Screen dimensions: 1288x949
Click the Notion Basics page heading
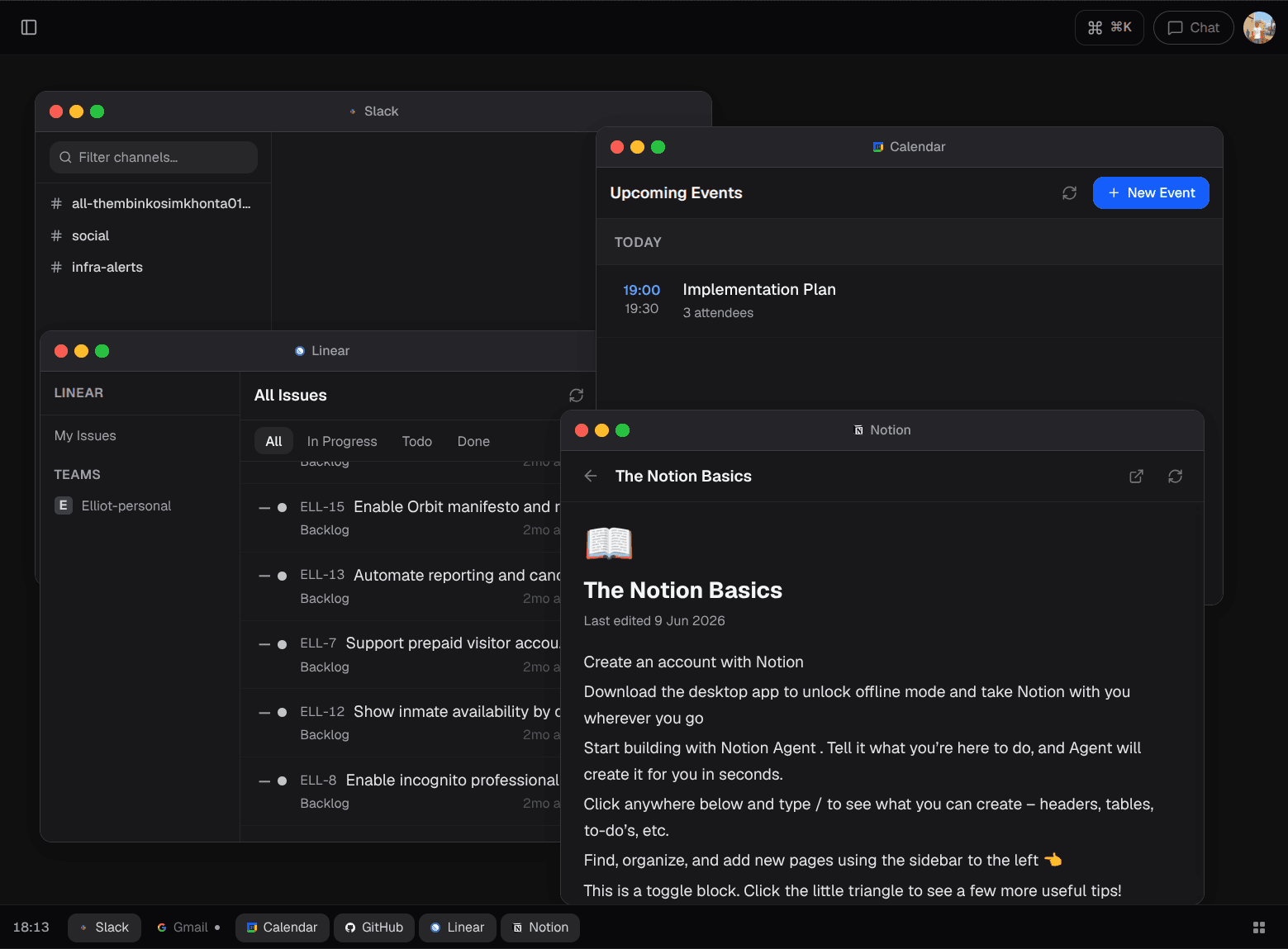[x=682, y=591]
